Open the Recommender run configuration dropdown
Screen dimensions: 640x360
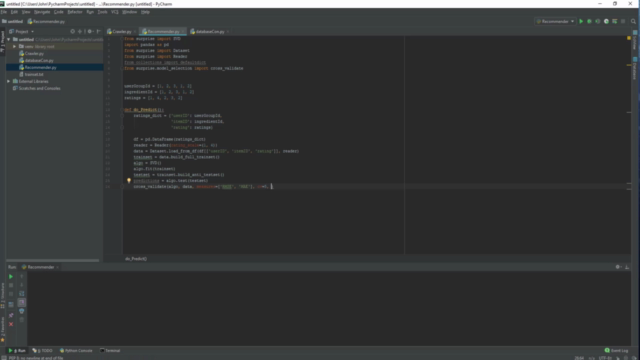555,21
